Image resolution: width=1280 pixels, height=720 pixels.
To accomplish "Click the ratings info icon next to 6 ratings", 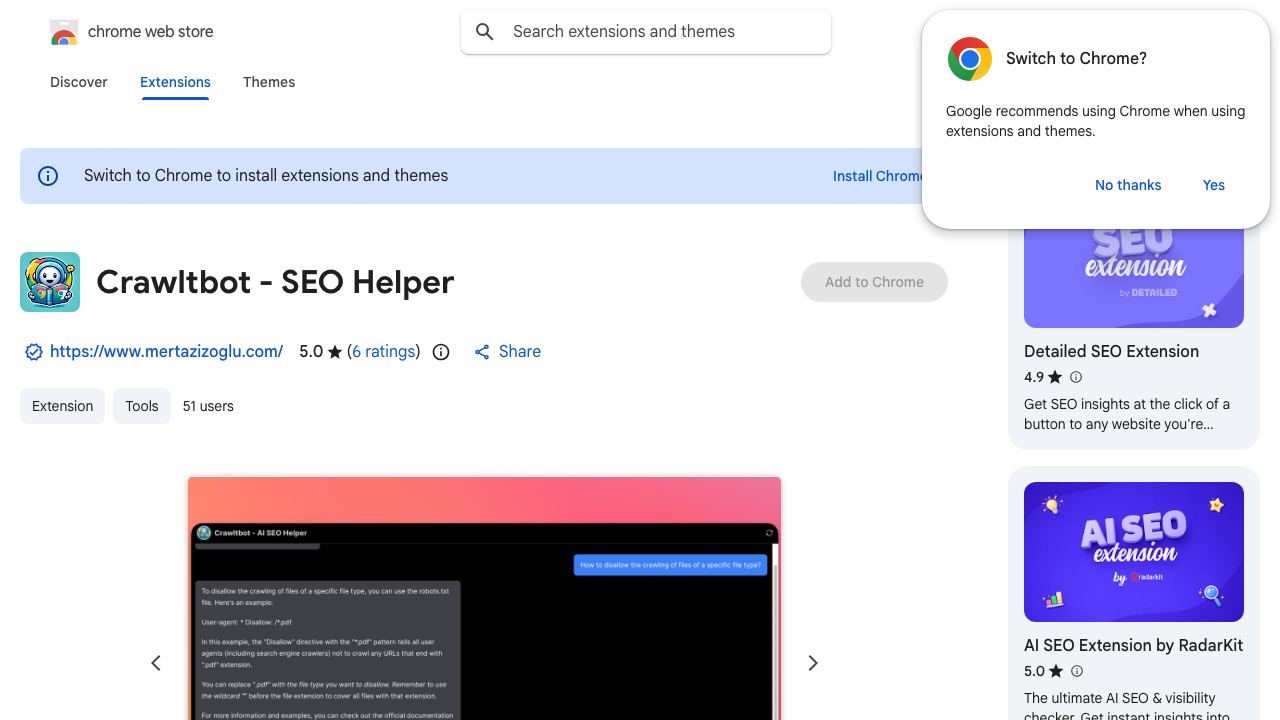I will 441,352.
